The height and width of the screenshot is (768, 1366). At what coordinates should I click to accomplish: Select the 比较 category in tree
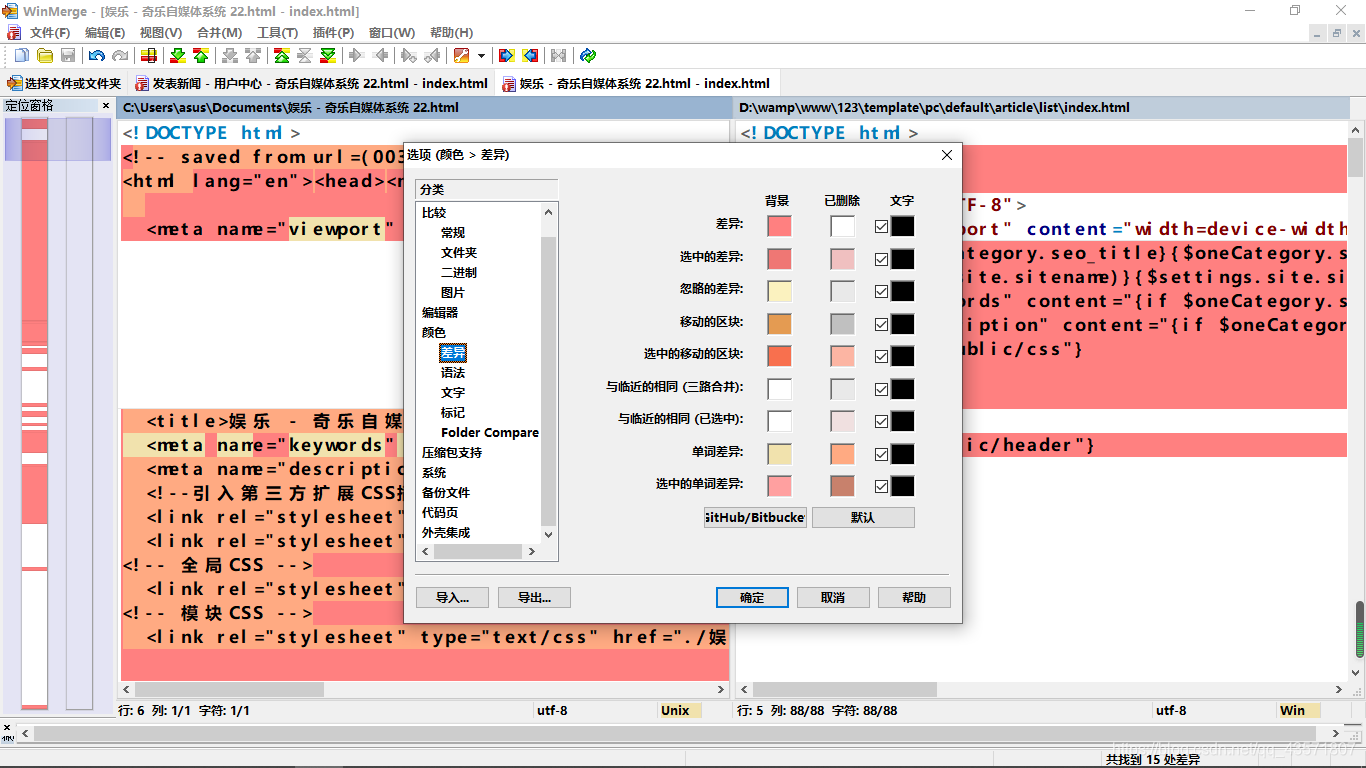[434, 212]
